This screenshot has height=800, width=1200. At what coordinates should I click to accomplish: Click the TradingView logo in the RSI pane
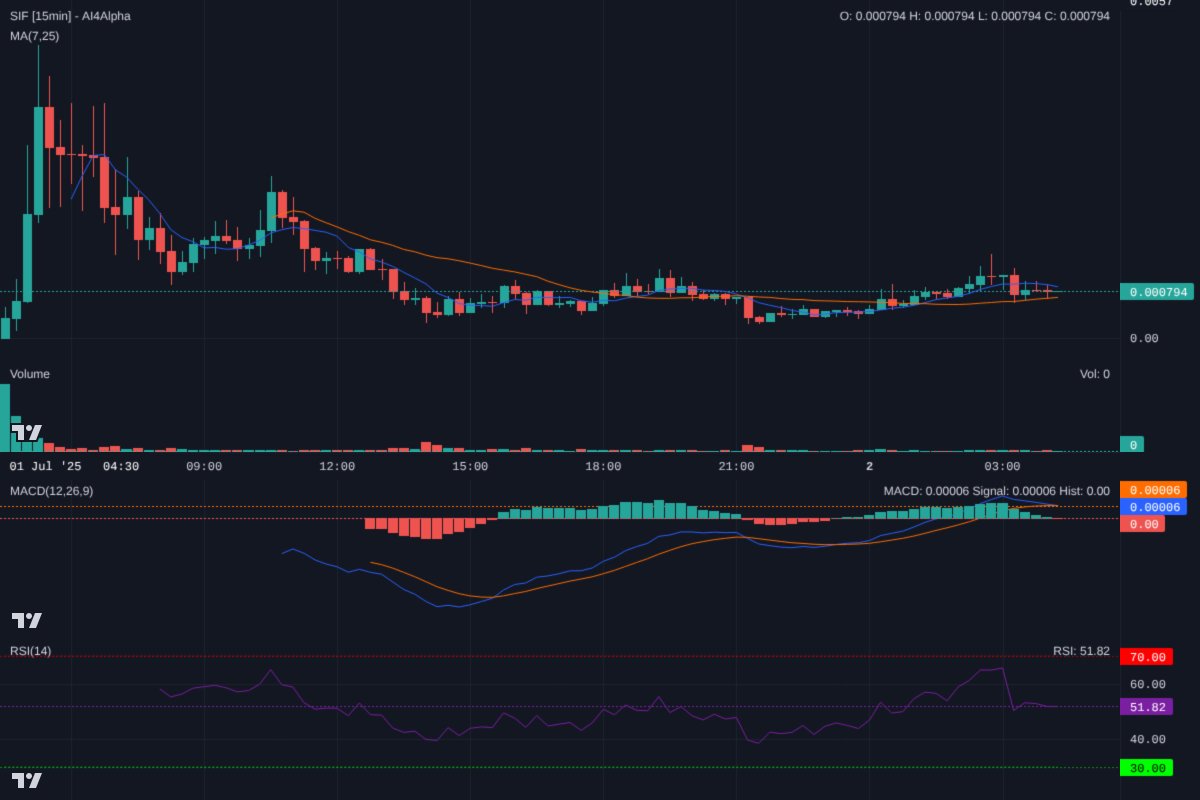point(27,780)
